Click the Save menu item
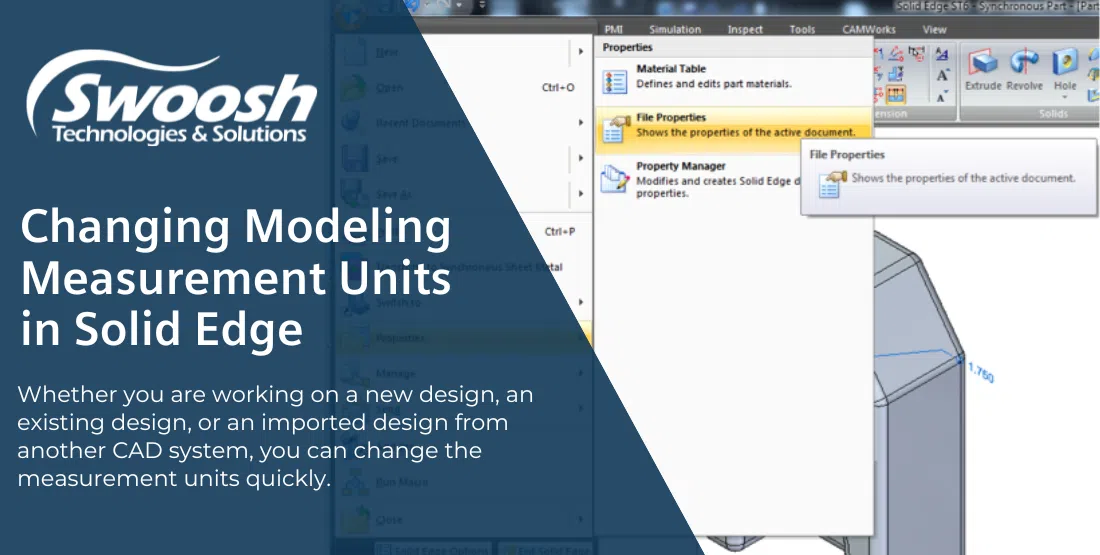This screenshot has height=555, width=1100. coord(463,159)
